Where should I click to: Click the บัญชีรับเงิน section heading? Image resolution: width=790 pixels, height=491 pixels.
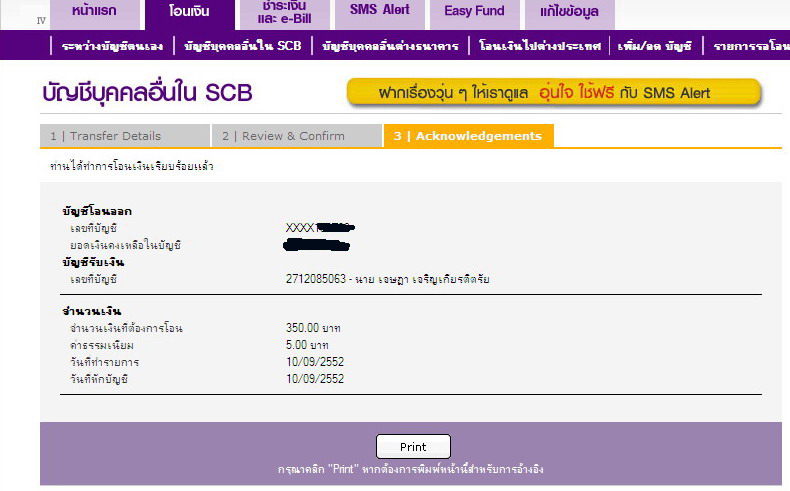point(93,262)
